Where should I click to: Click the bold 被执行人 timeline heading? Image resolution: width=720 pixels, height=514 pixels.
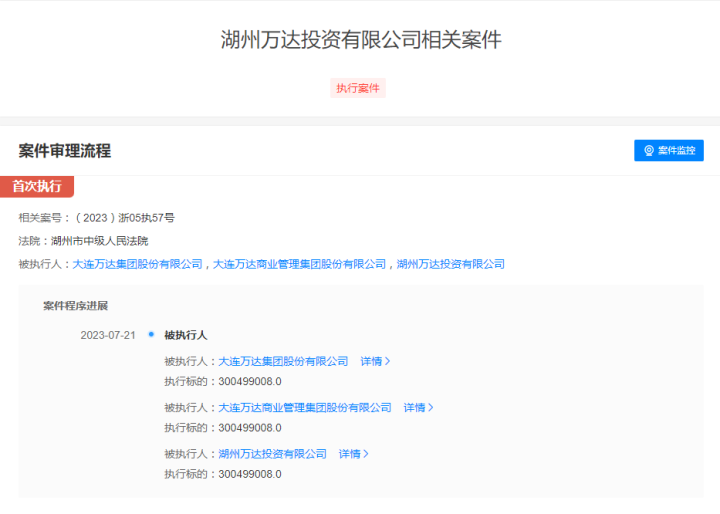pyautogui.click(x=186, y=335)
